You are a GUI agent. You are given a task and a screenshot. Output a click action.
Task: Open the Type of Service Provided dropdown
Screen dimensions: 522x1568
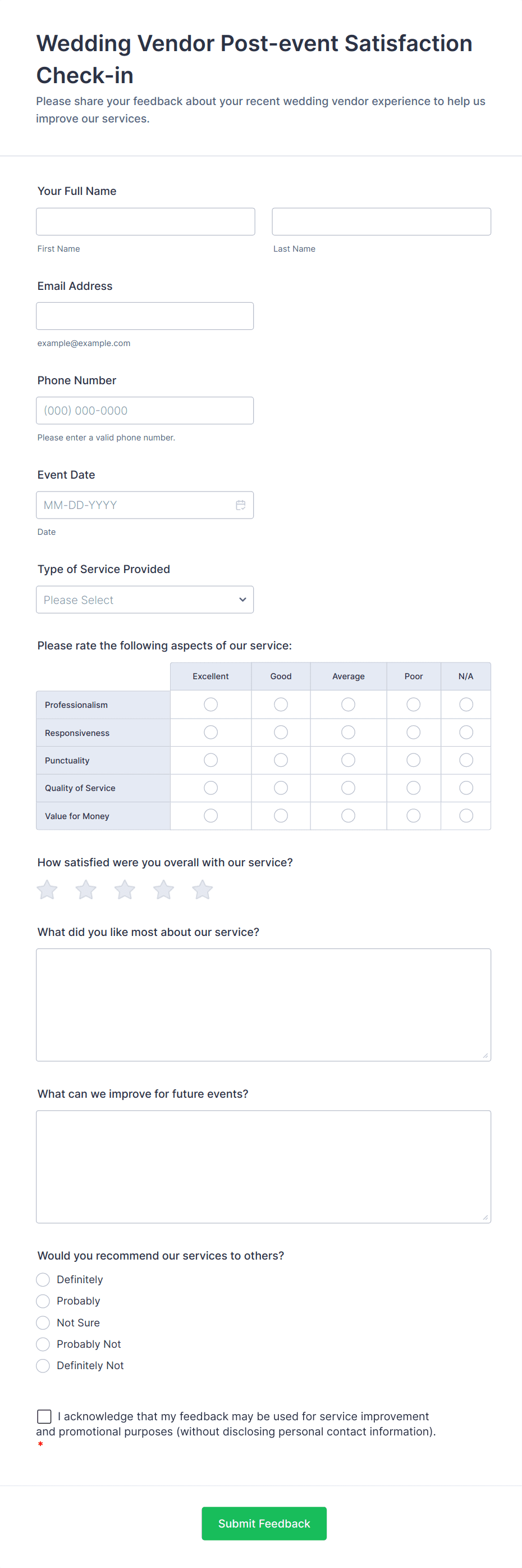coord(145,599)
